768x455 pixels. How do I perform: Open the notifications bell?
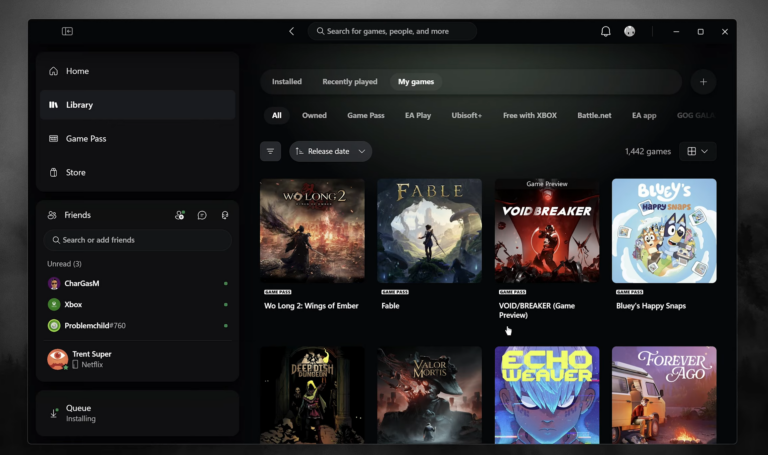click(605, 31)
